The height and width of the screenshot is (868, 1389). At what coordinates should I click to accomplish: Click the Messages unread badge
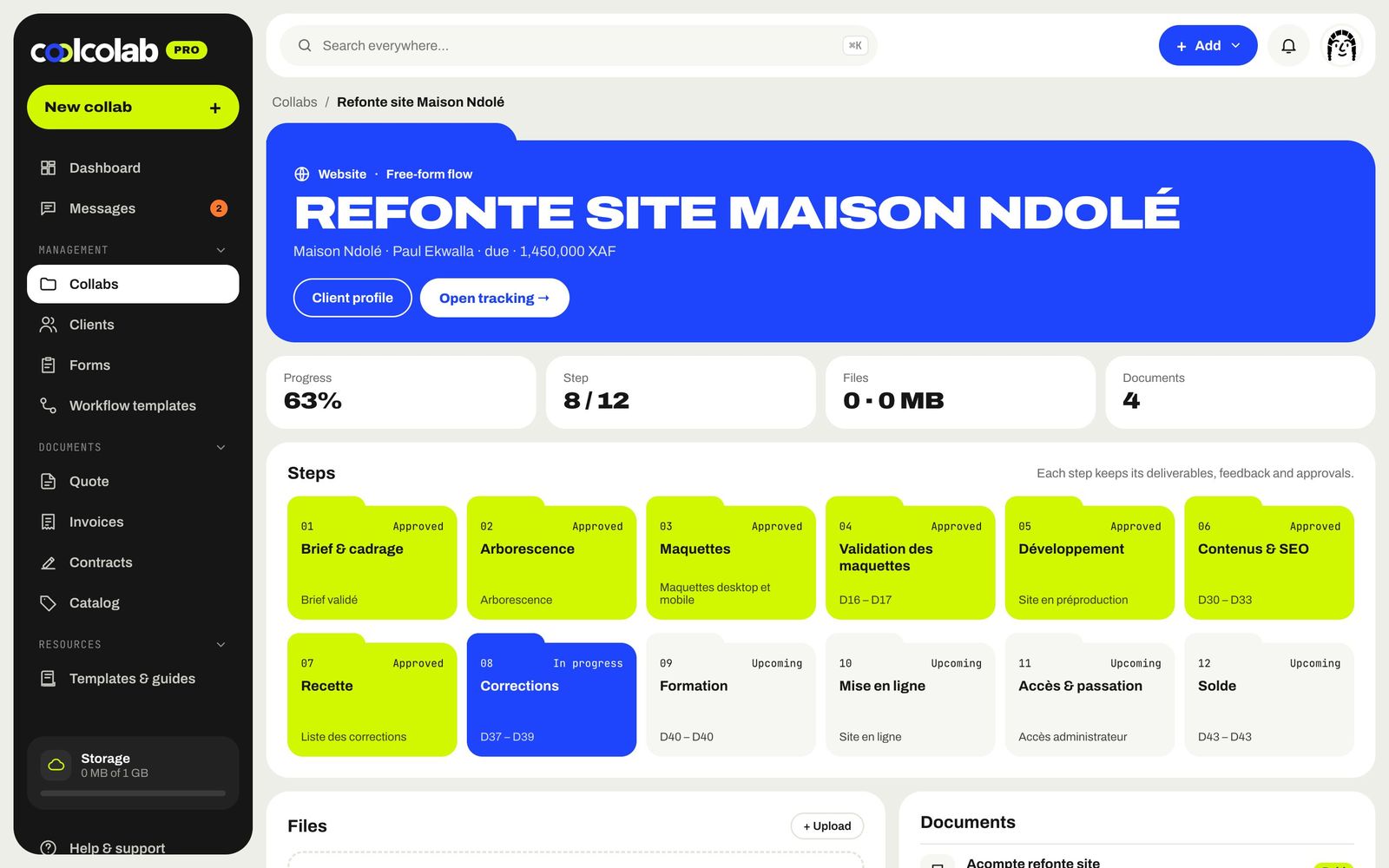(219, 208)
